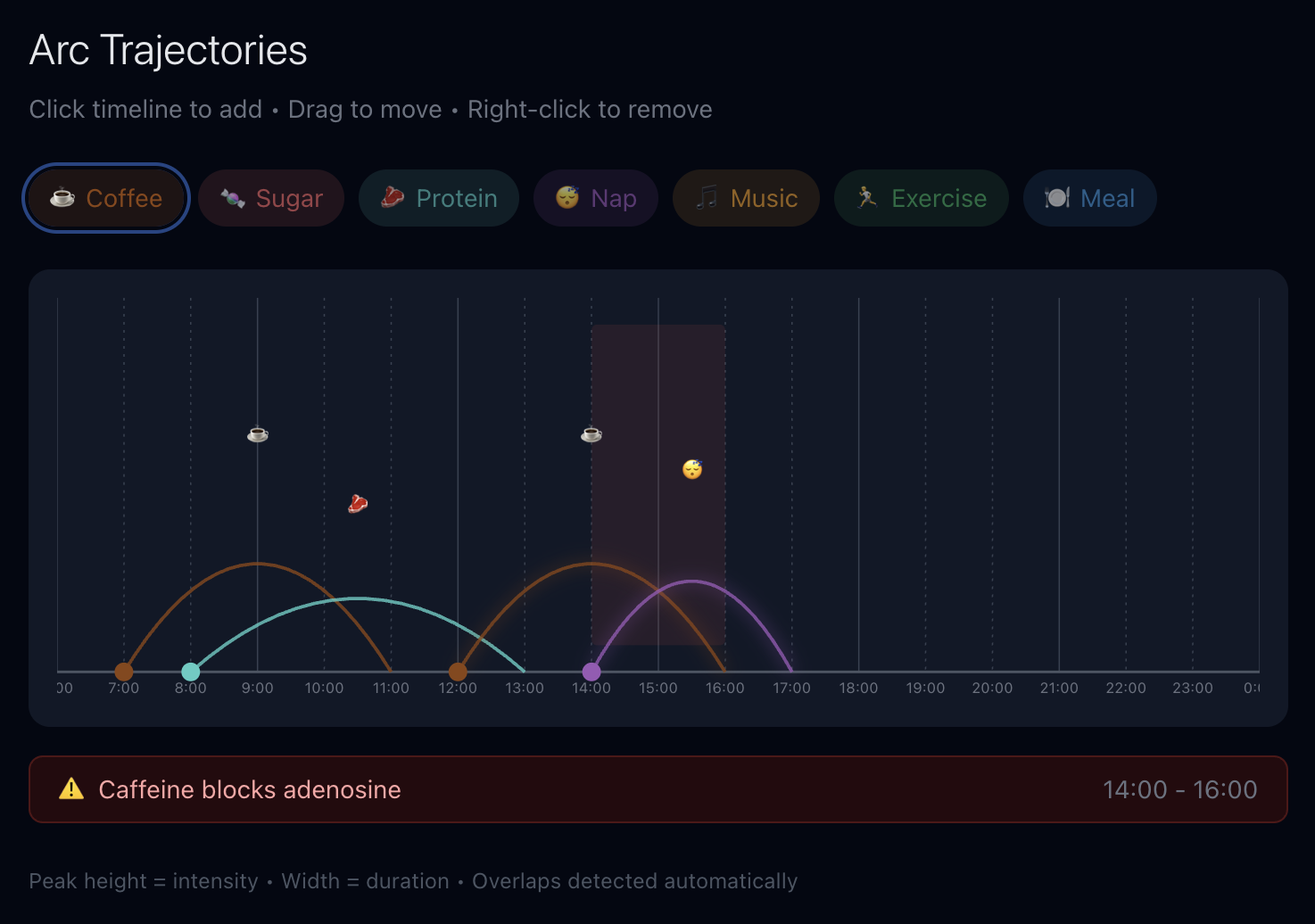Click the 14:00 - 16:00 overlap time range
The image size is (1315, 924).
pyautogui.click(x=1179, y=789)
